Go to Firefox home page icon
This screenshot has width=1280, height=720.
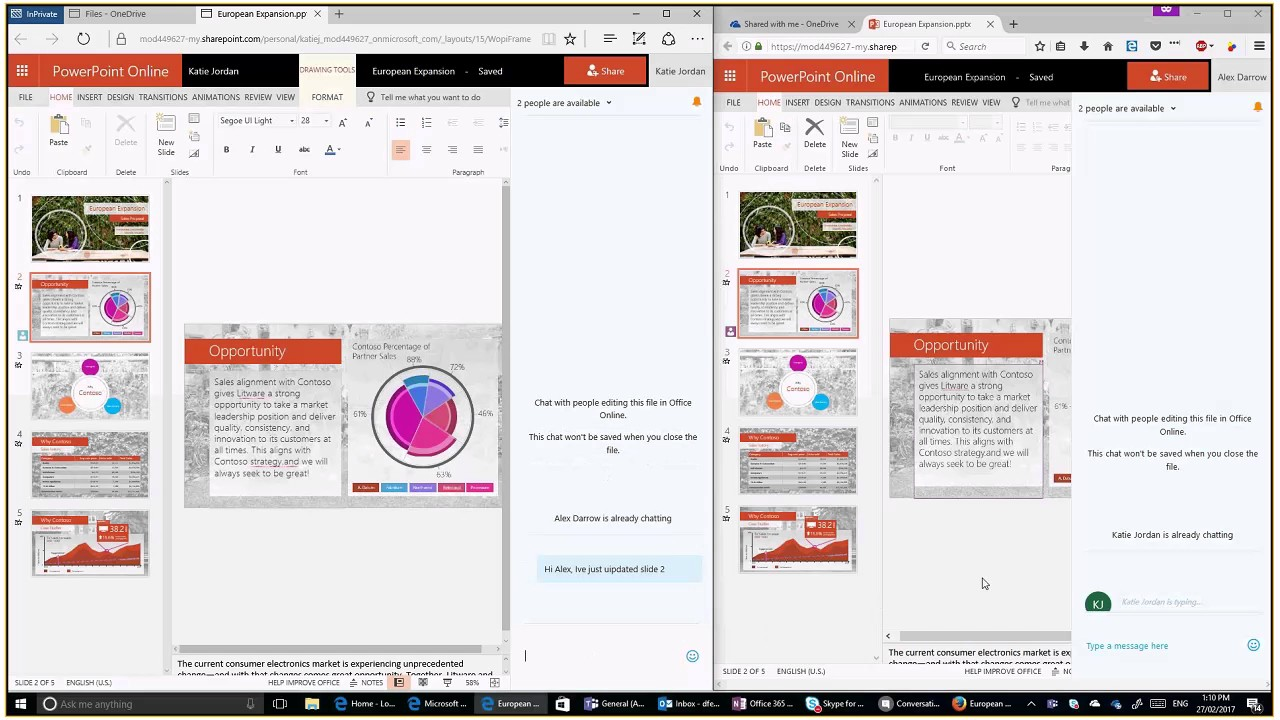[1108, 46]
